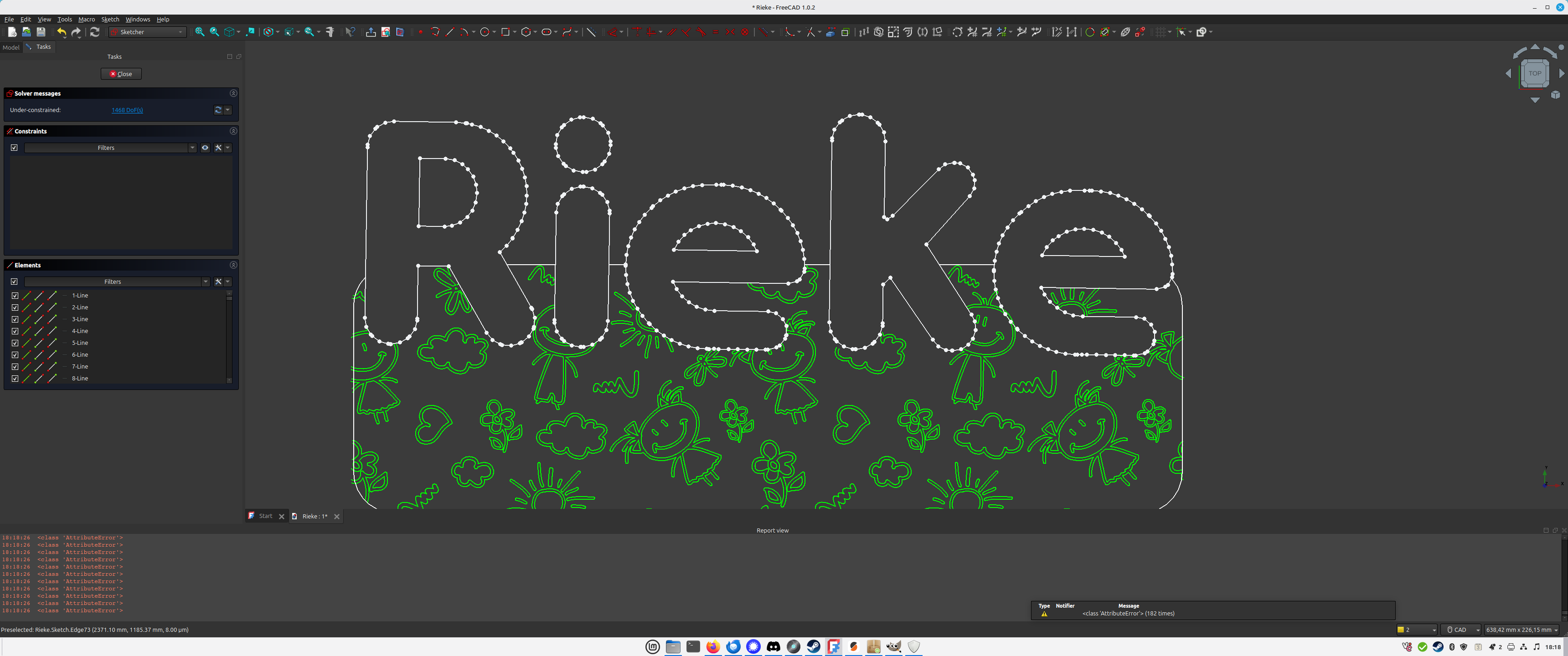
Task: Click the Save document icon
Action: point(41,32)
